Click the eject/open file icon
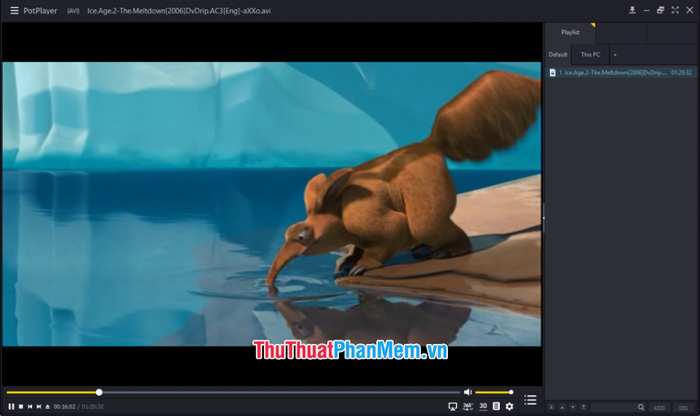Viewport: 700px width, 416px height. point(48,407)
